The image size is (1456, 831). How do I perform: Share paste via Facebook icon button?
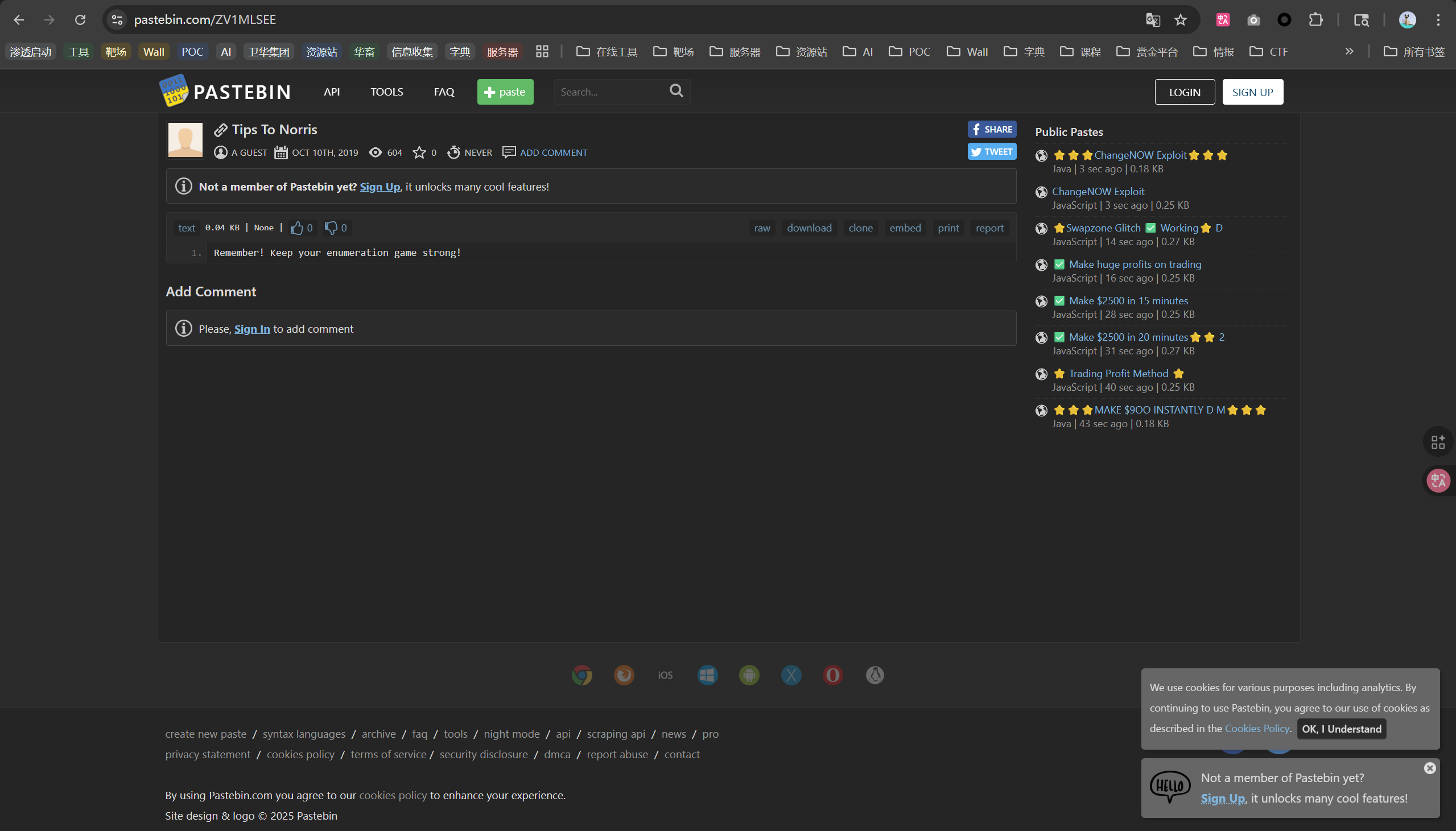991,130
